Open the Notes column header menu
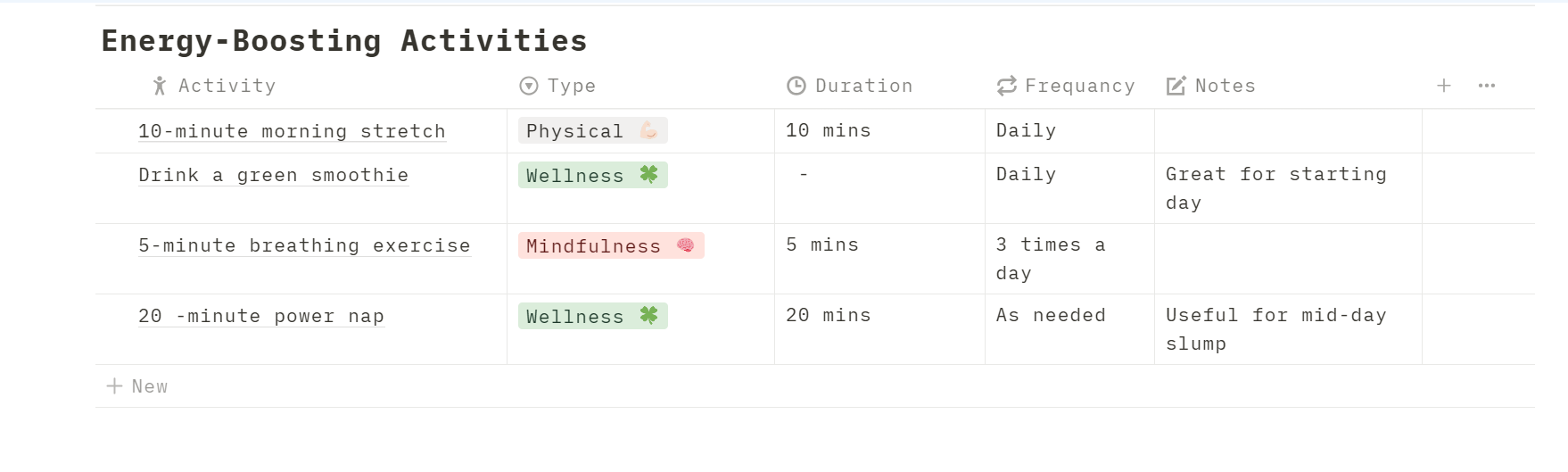Viewport: 1568px width, 472px height. click(x=1225, y=86)
